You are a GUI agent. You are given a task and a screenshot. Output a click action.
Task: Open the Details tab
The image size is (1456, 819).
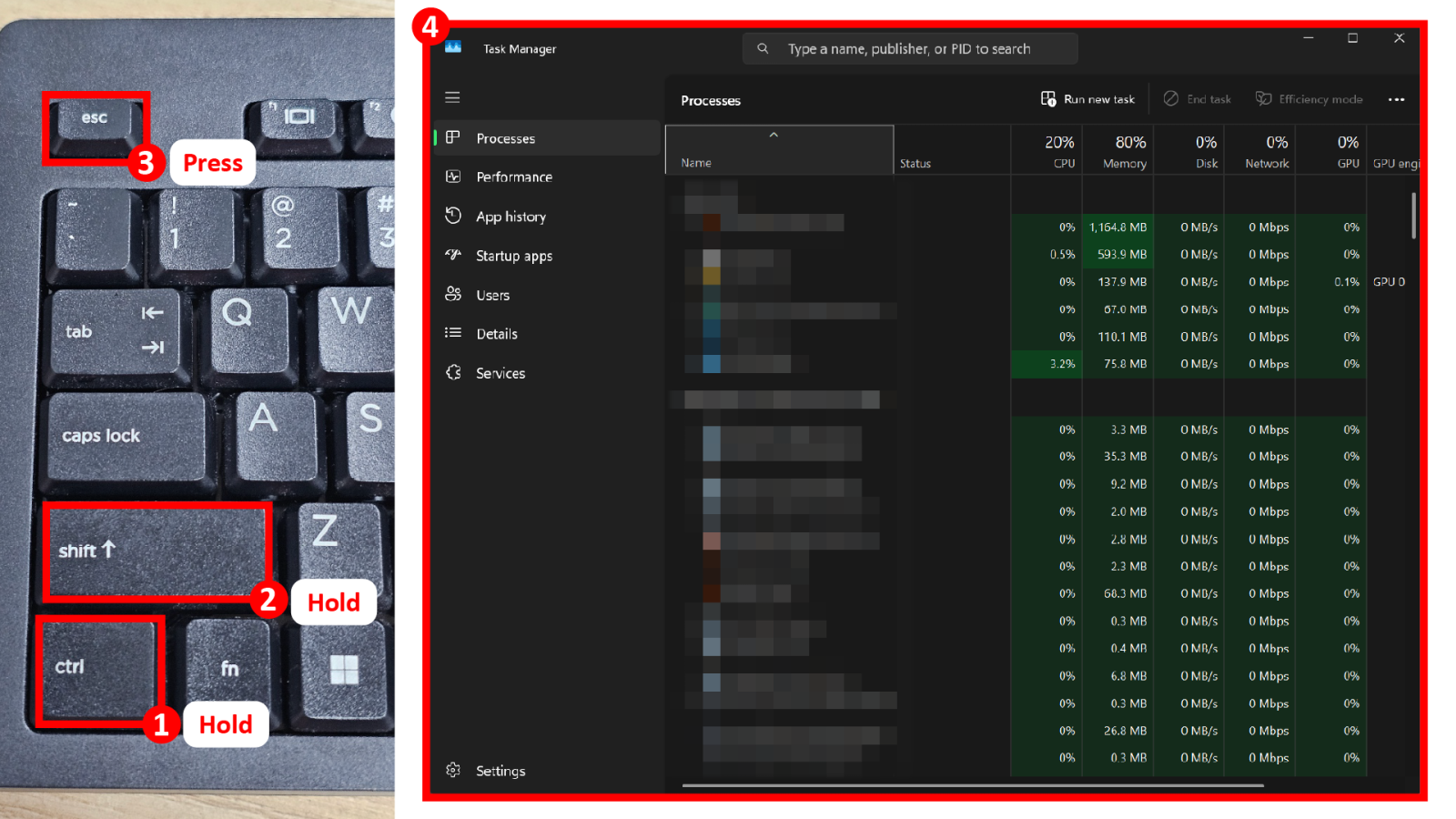(497, 334)
